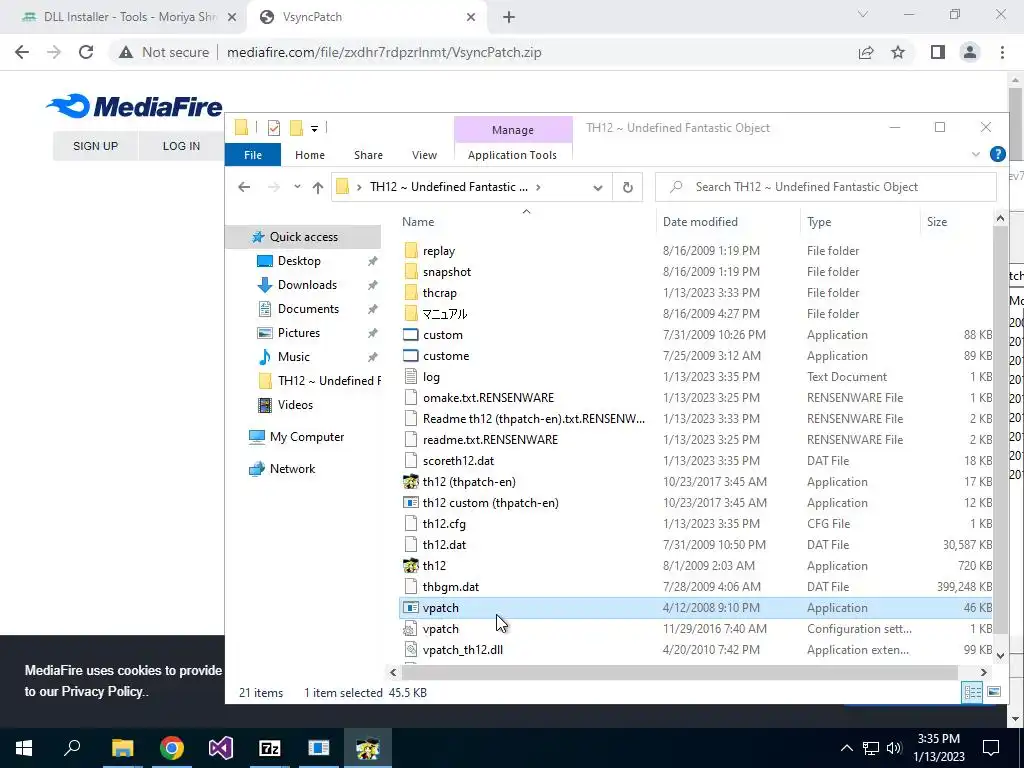This screenshot has width=1024, height=768.
Task: Click the MediaFire LOG IN button
Action: [181, 146]
